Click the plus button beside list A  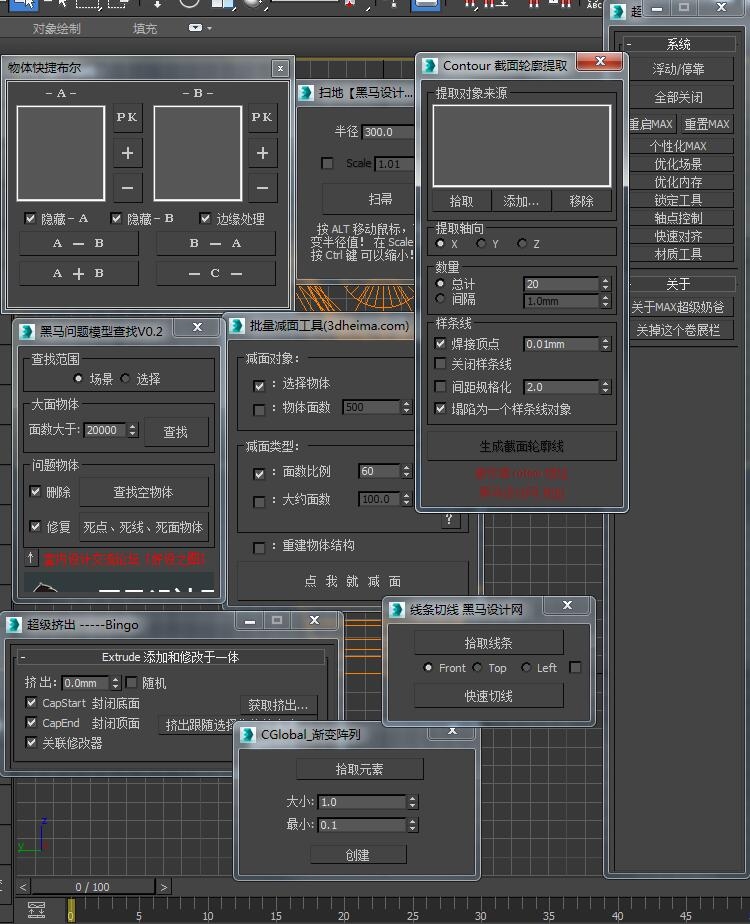(127, 154)
